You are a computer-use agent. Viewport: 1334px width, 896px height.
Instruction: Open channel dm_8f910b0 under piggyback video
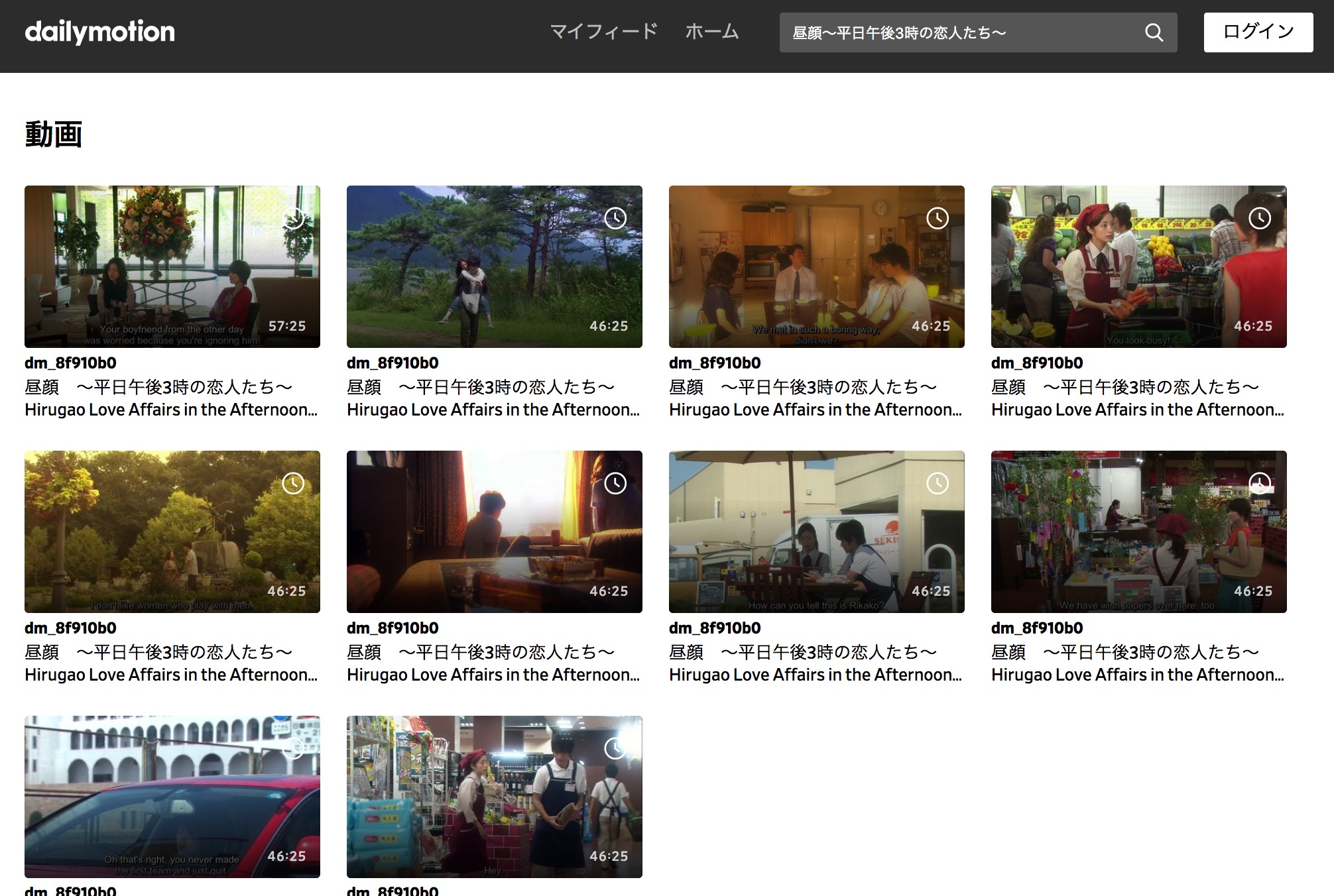pyautogui.click(x=393, y=363)
